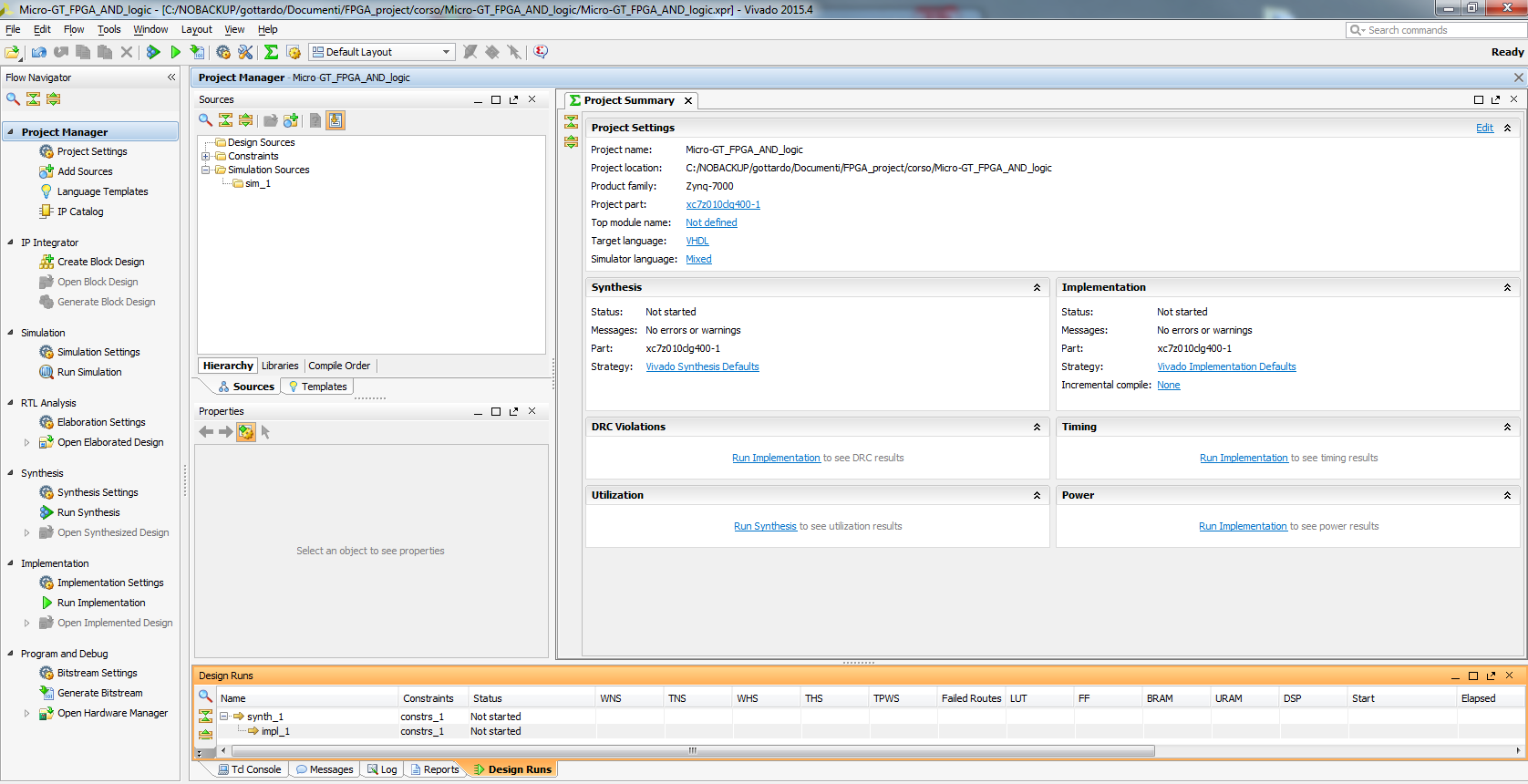Switch to the Reports tab

(x=435, y=769)
